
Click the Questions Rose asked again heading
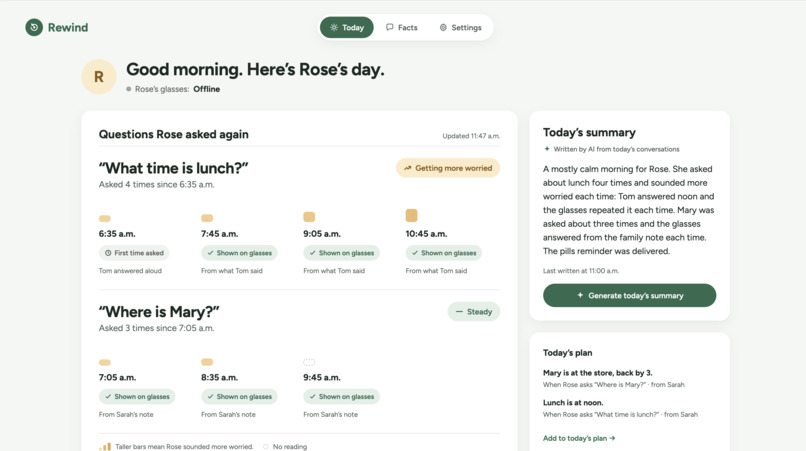click(x=174, y=134)
